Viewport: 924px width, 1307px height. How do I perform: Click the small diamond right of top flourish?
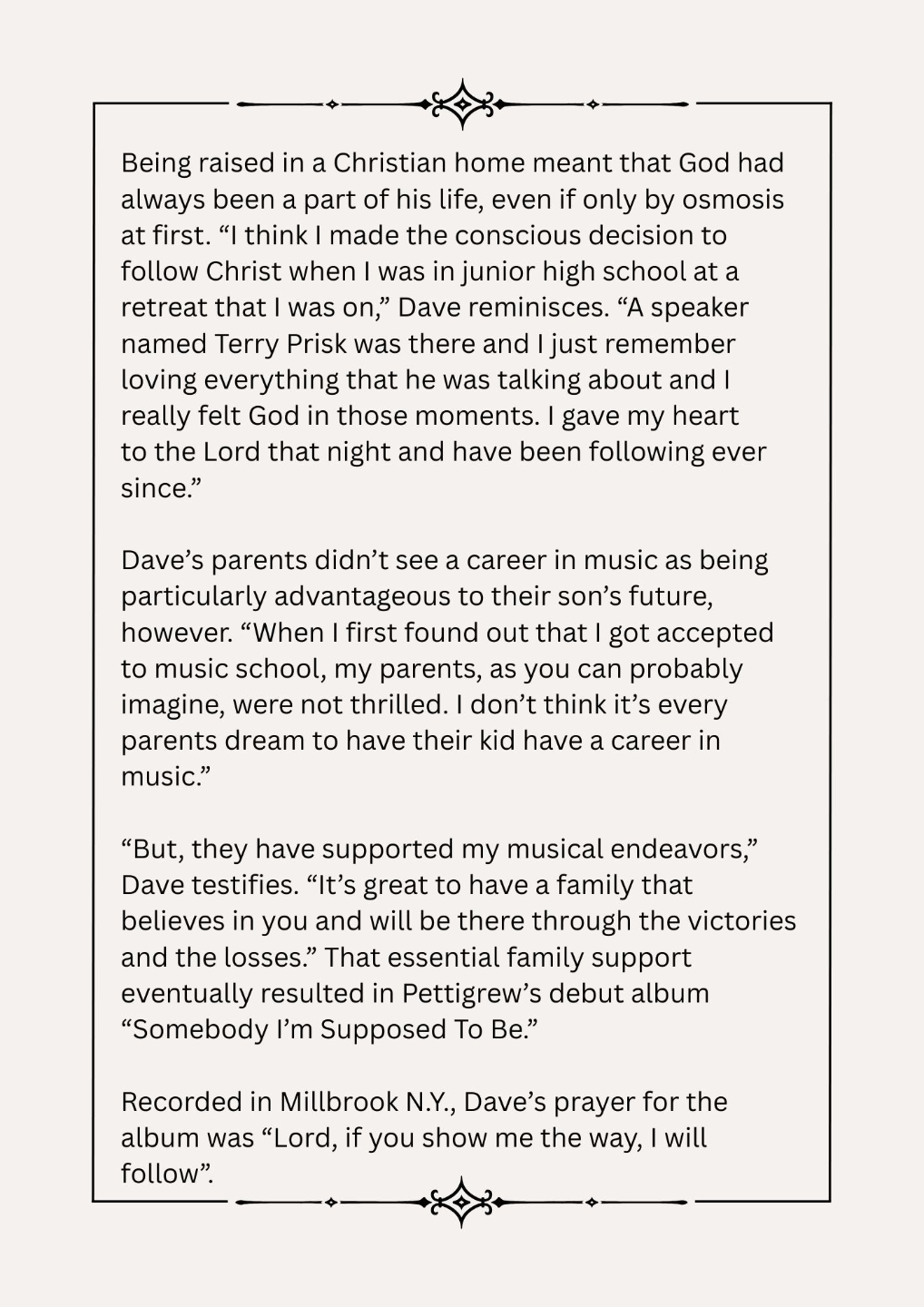pyautogui.click(x=593, y=104)
